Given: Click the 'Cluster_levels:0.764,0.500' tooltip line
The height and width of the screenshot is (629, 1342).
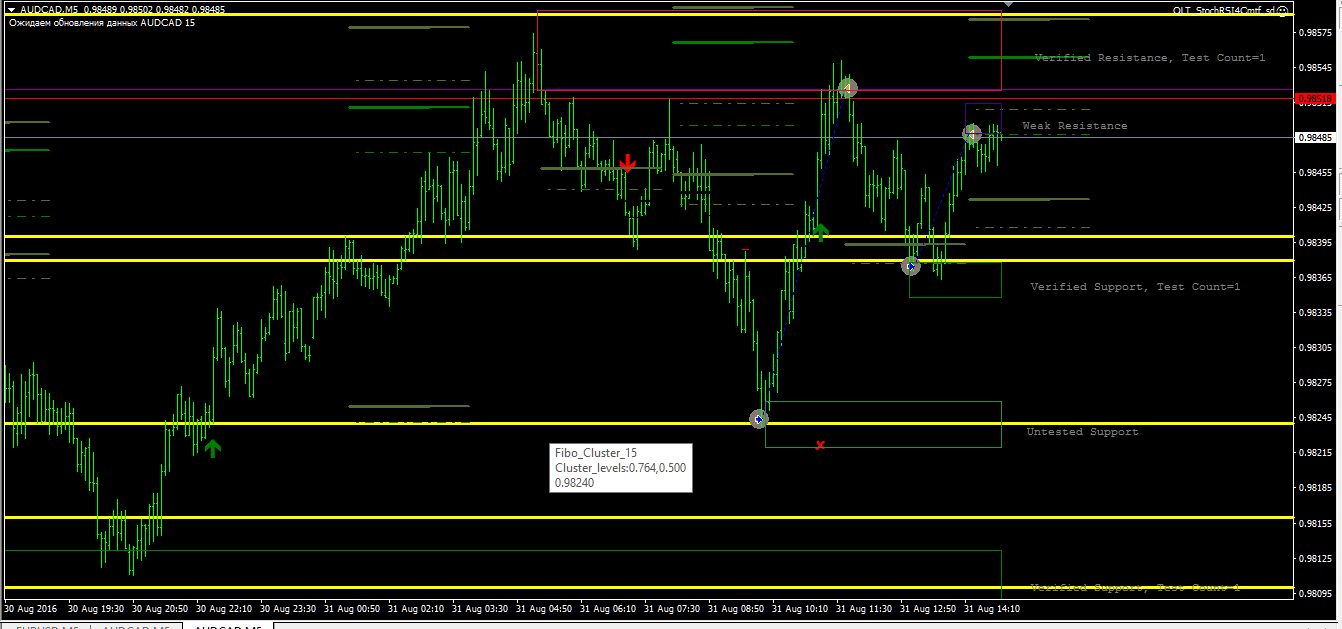Looking at the screenshot, I should [x=620, y=467].
